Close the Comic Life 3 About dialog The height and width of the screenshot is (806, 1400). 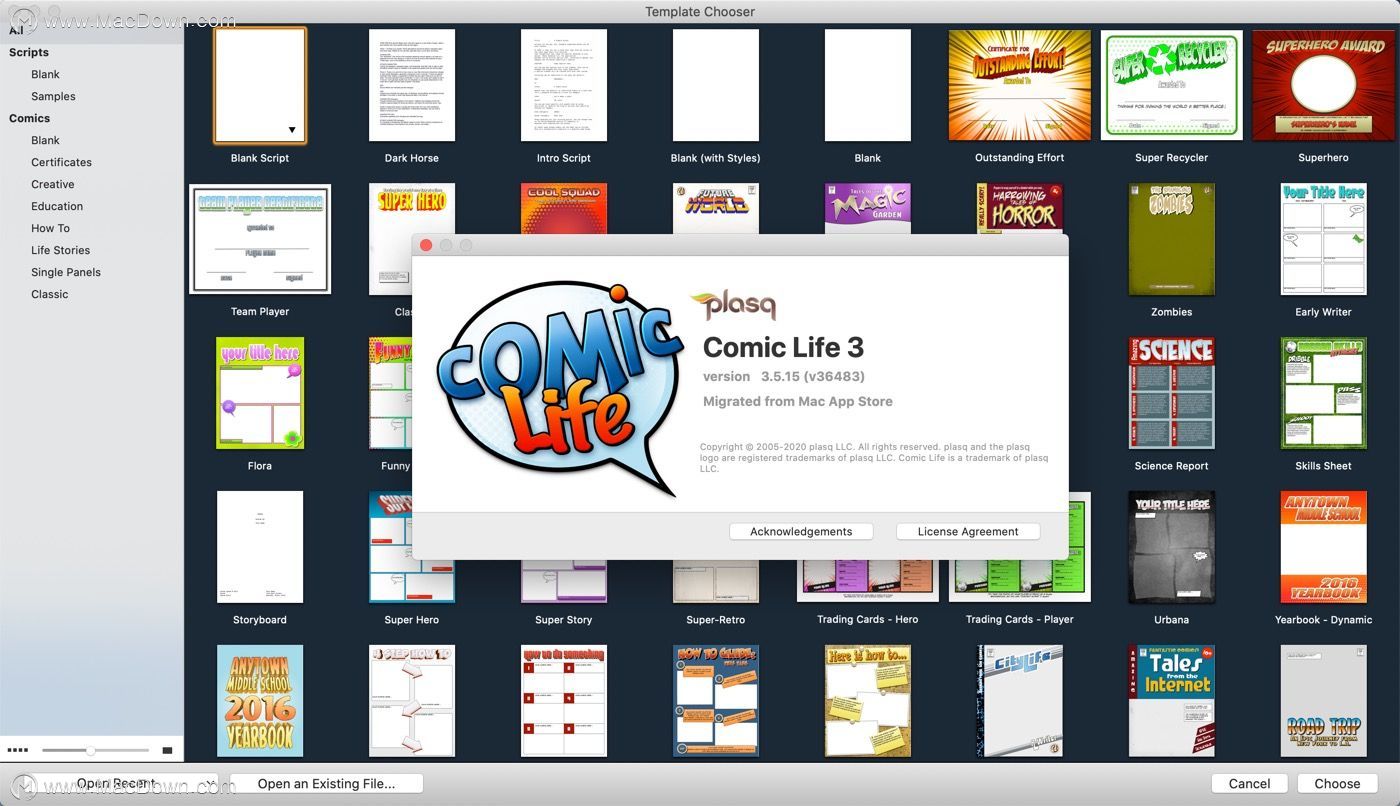tap(426, 245)
